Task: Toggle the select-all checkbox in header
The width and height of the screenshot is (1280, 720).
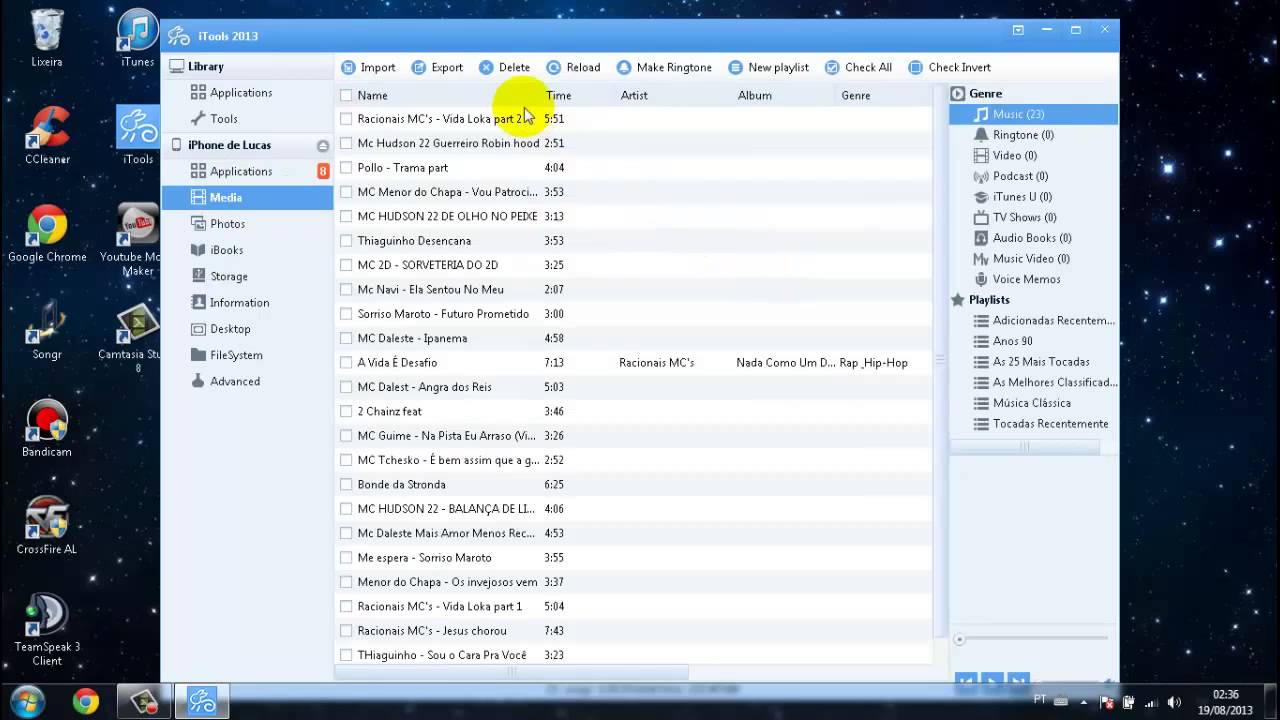Action: [x=346, y=95]
